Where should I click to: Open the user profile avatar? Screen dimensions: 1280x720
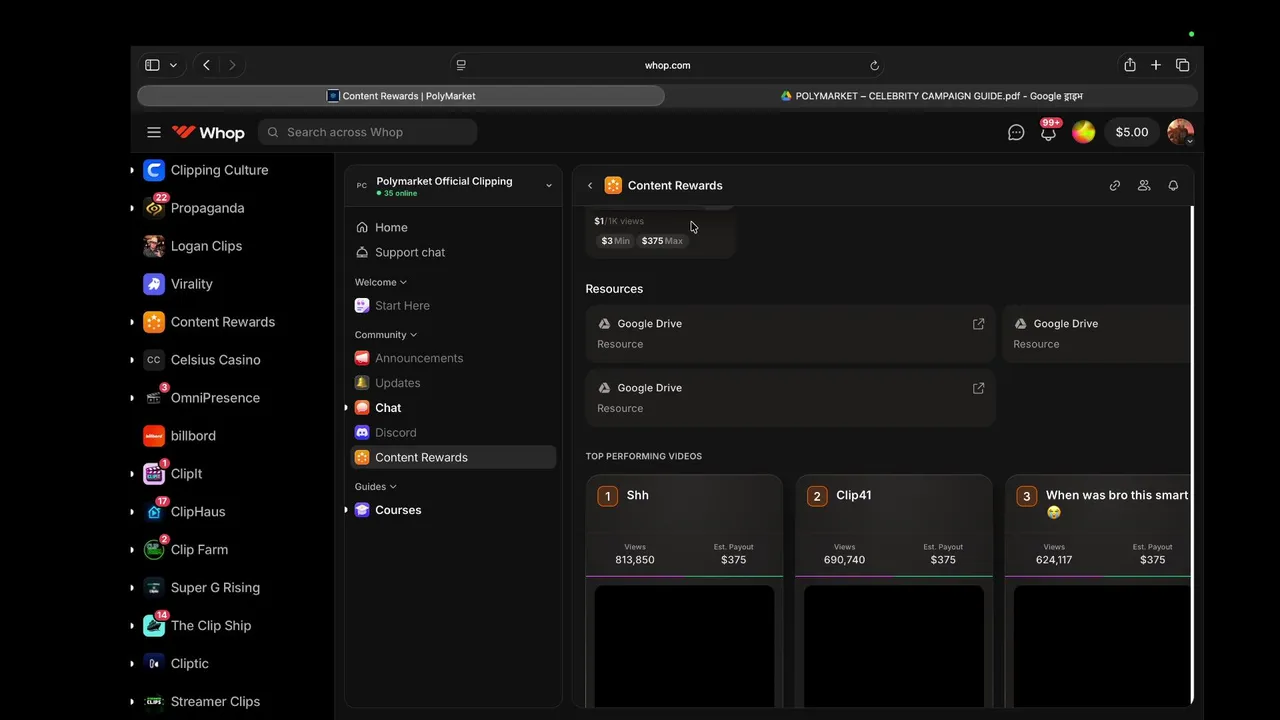tap(1181, 132)
